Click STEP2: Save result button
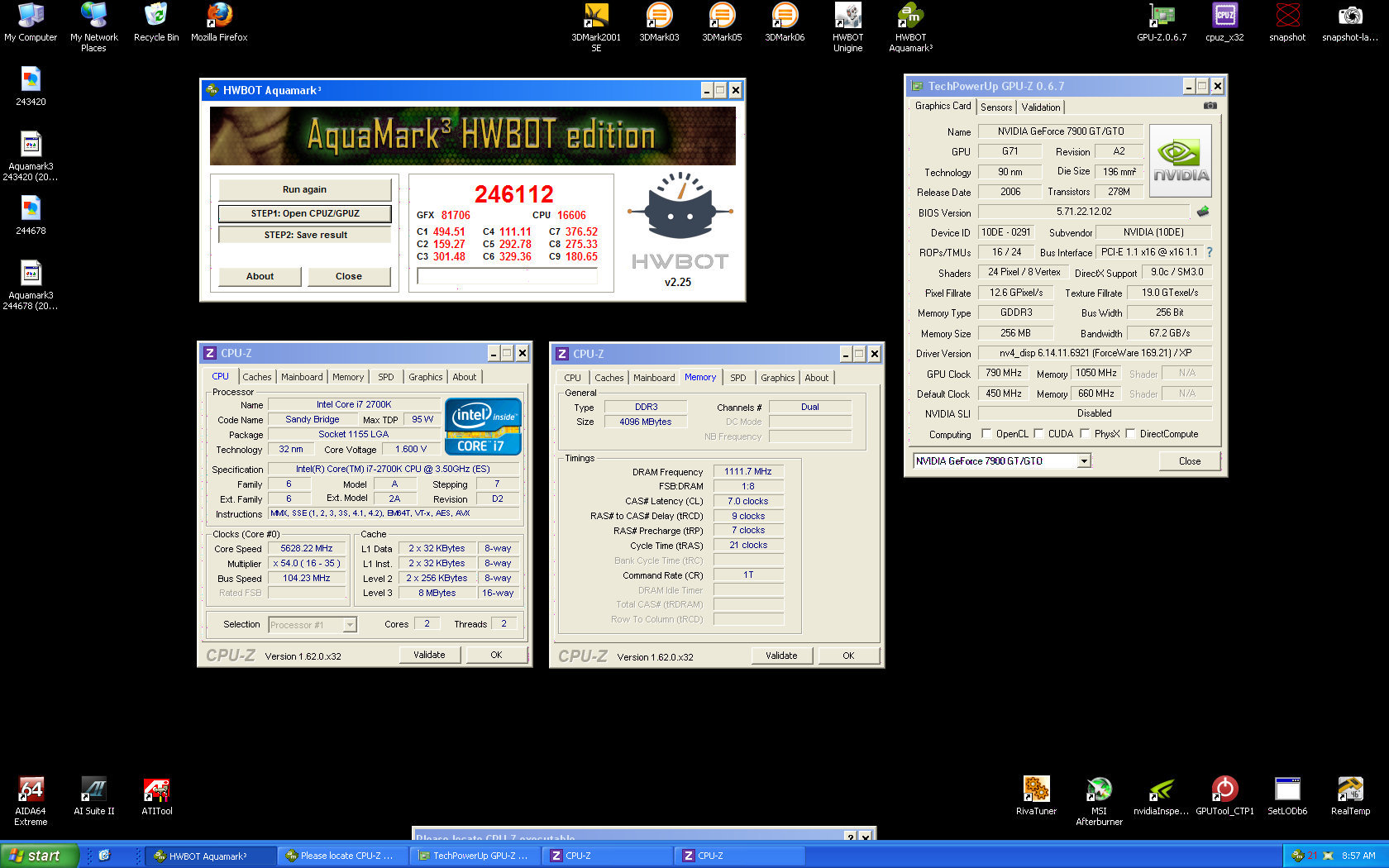The image size is (1389, 868). [x=305, y=235]
